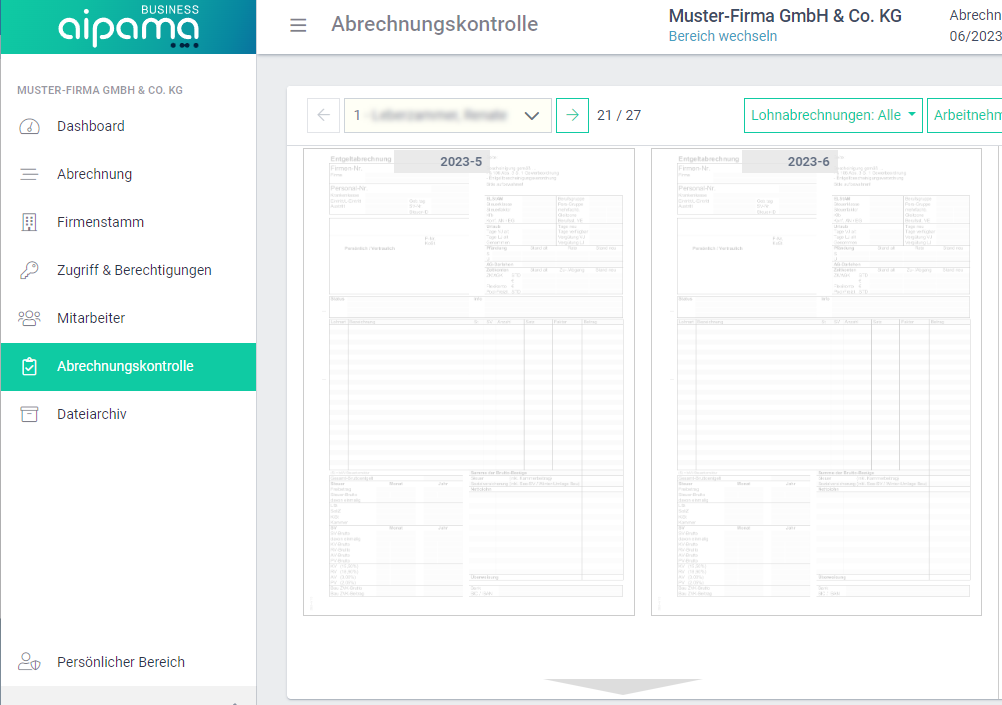1002x705 pixels.
Task: Click the aipama Business logo
Action: (128, 27)
